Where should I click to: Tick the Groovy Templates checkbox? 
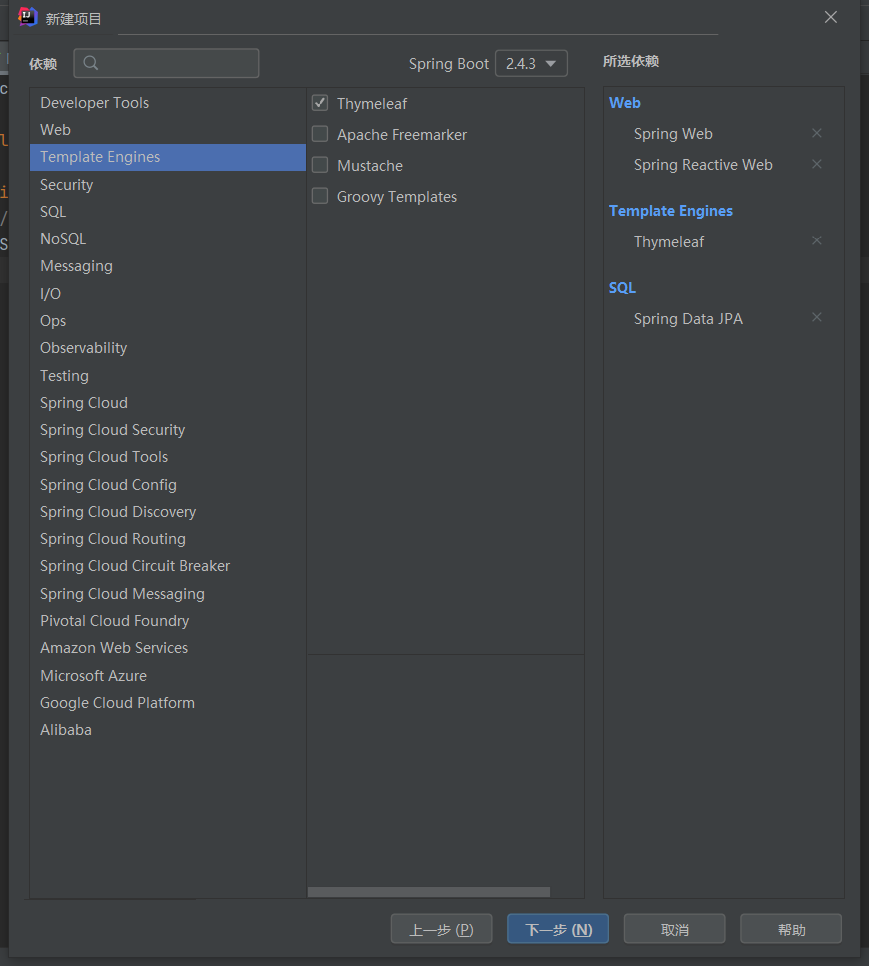click(320, 196)
